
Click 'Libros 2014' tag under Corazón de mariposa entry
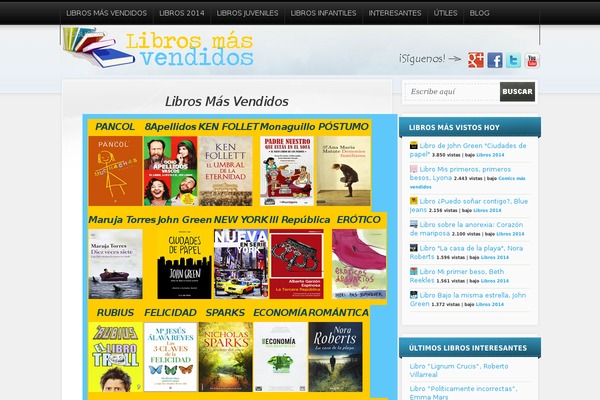point(510,234)
